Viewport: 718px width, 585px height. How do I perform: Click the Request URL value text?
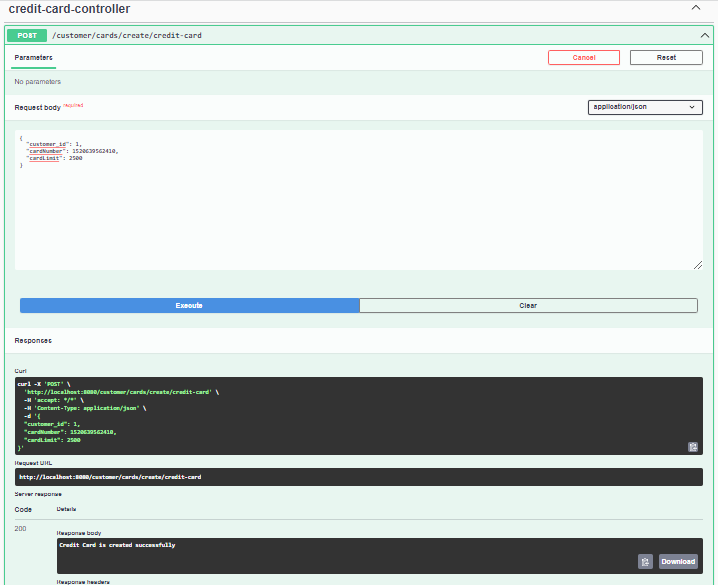[x=110, y=477]
